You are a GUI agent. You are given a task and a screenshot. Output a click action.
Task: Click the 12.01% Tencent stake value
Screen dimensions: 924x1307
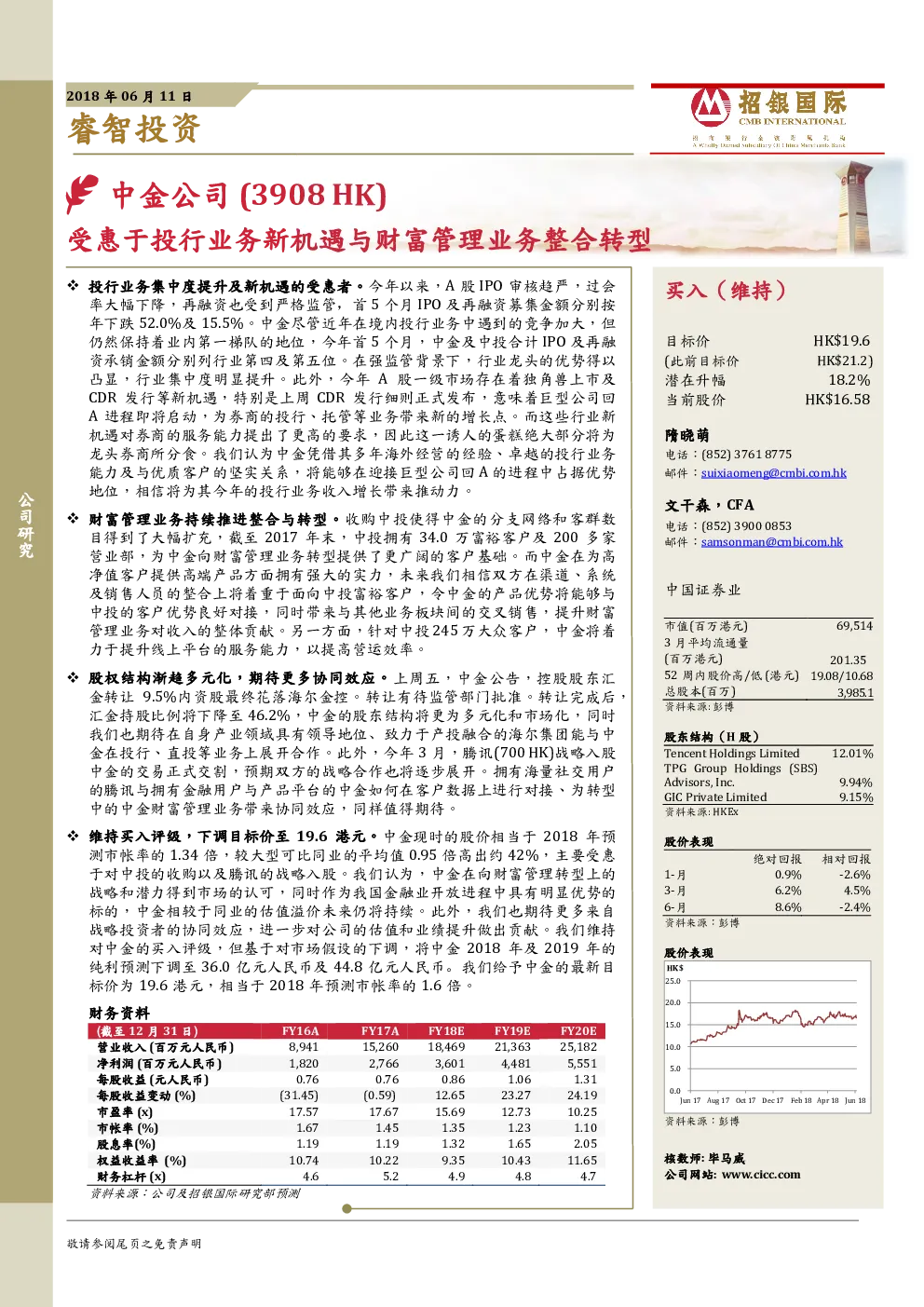[852, 753]
